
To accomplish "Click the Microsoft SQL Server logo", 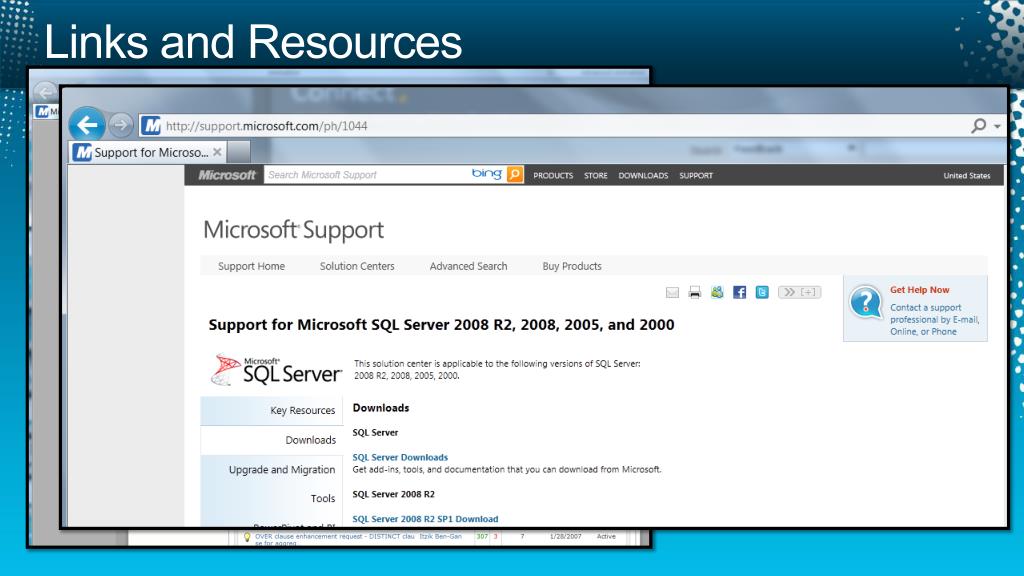I will [276, 369].
